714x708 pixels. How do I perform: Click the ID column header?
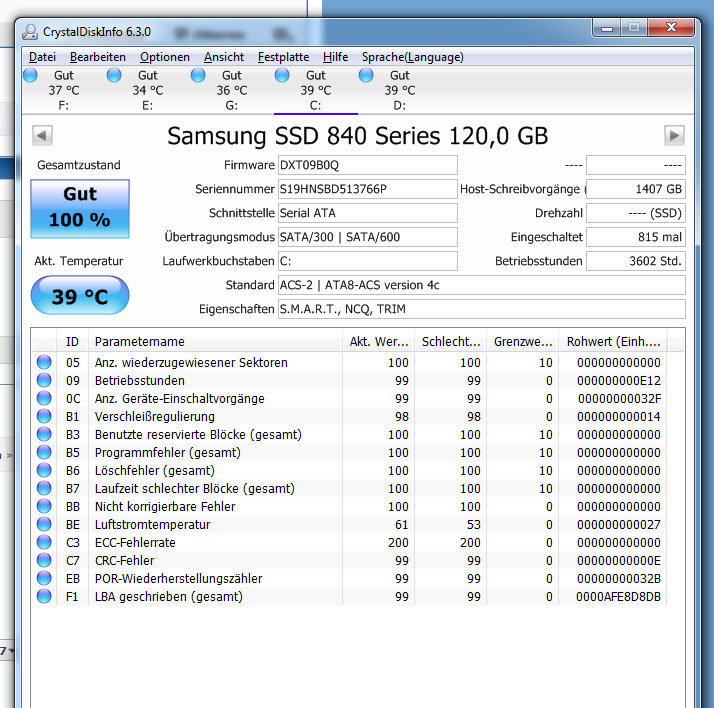(x=72, y=341)
